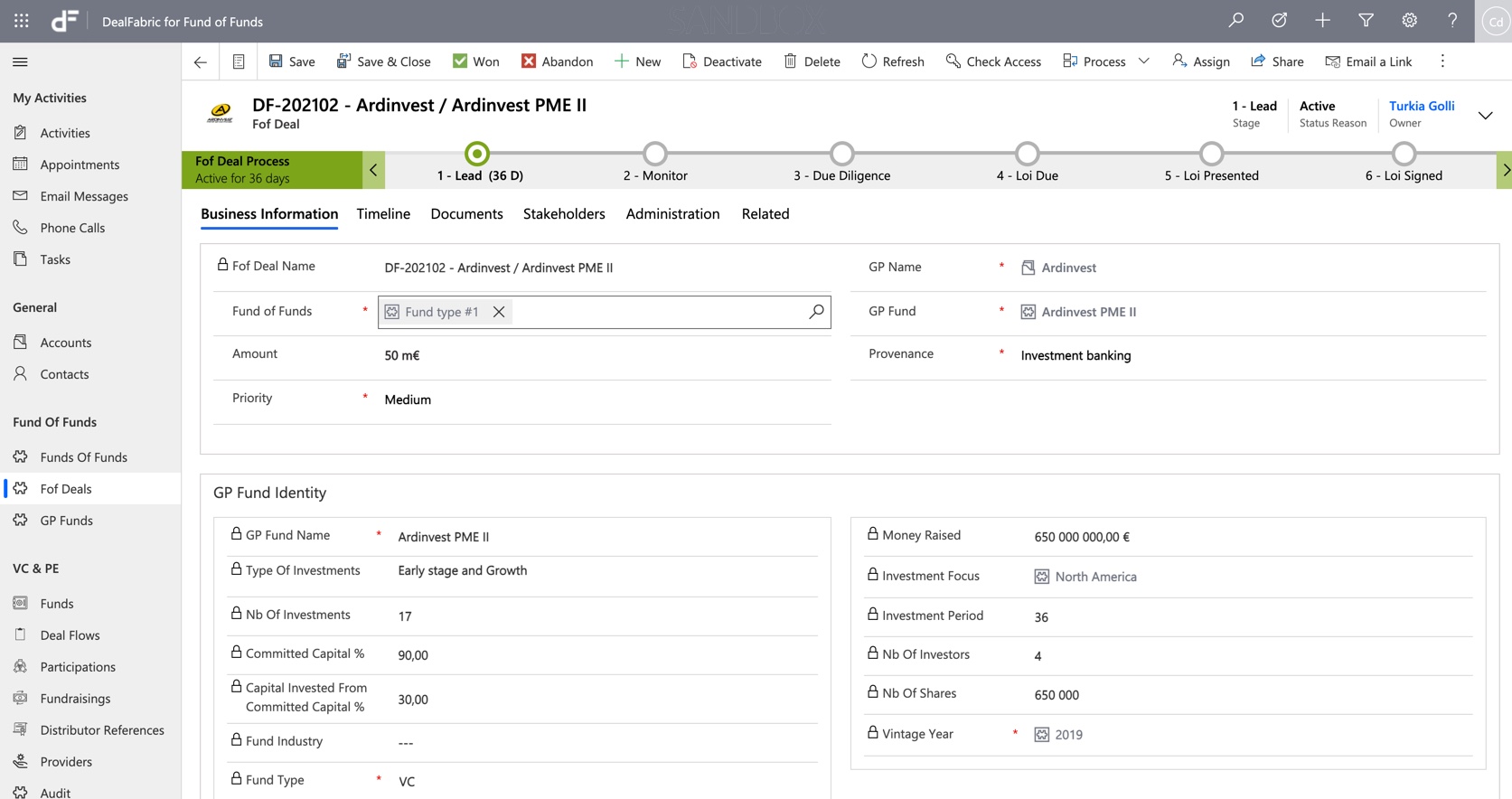The image size is (1512, 799).
Task: Click the plus quick-create icon in the top bar
Action: 1322,21
